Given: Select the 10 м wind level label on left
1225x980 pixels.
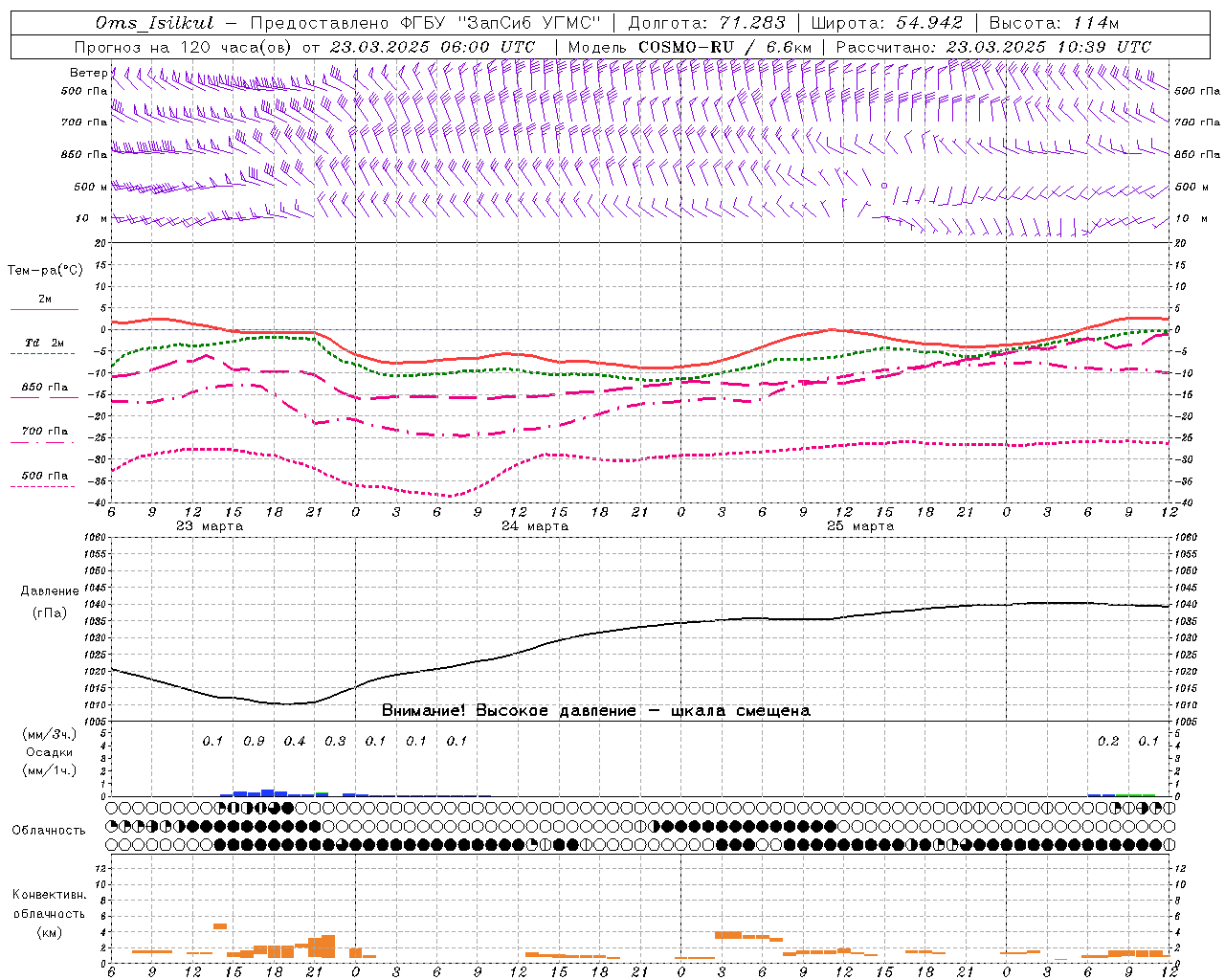Looking at the screenshot, I should pos(91,218).
